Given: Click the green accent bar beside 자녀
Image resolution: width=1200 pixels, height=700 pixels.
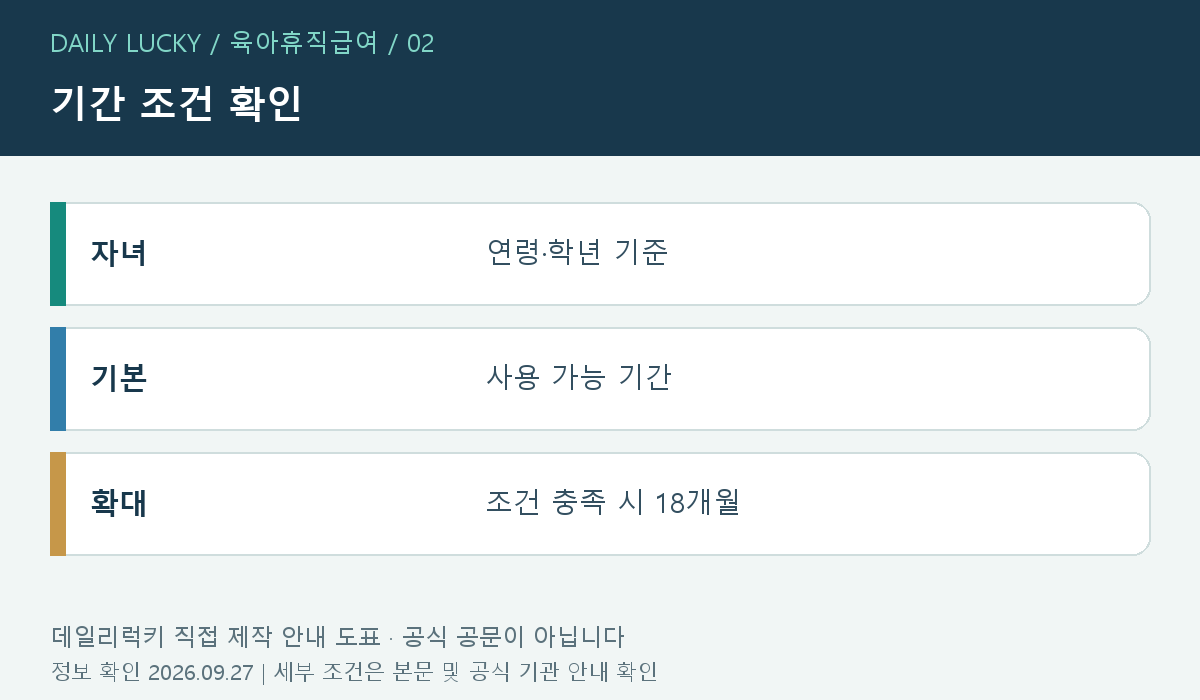Looking at the screenshot, I should (x=58, y=254).
